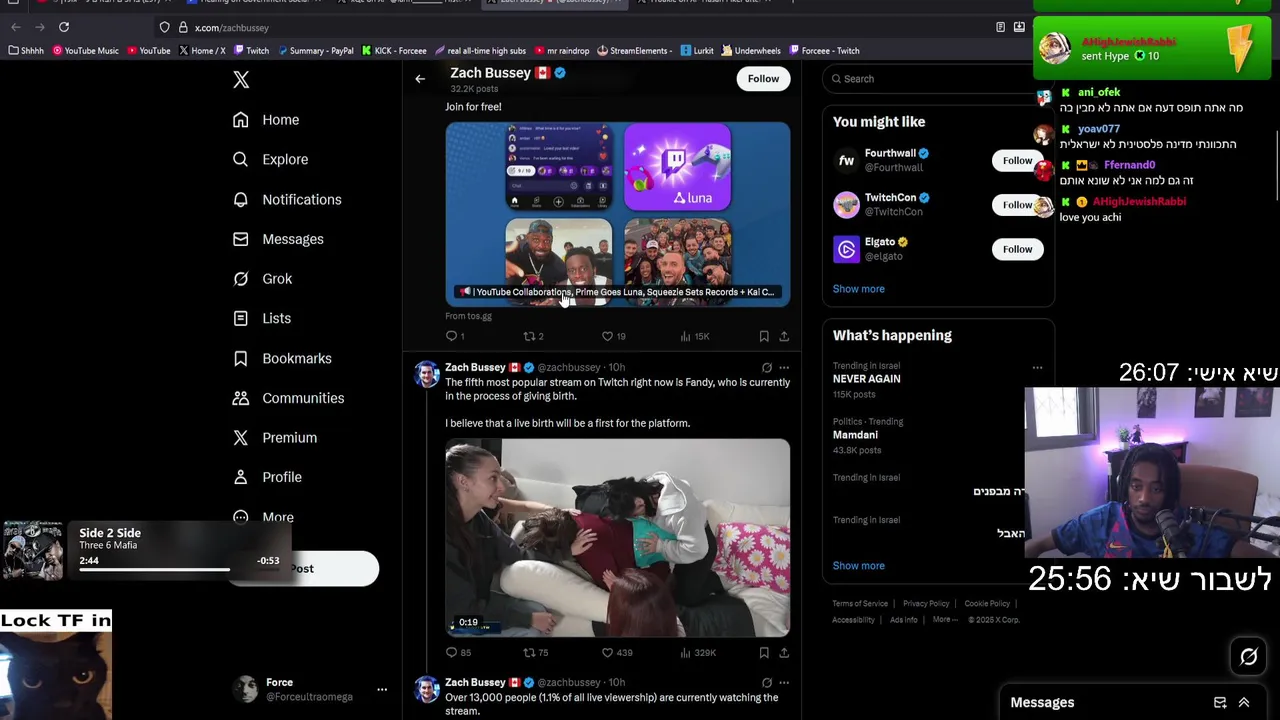Repost the tos.gg post with 2 reposts
Image resolution: width=1280 pixels, height=720 pixels.
(533, 336)
